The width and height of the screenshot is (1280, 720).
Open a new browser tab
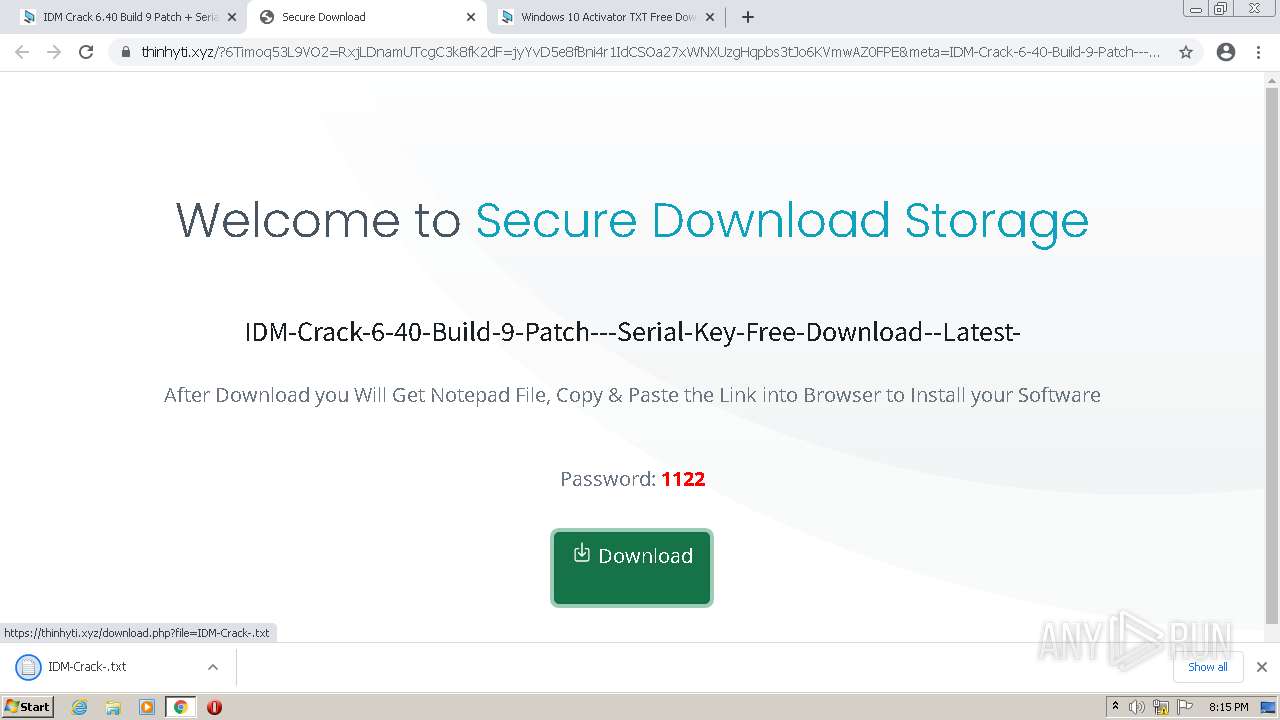coord(748,17)
